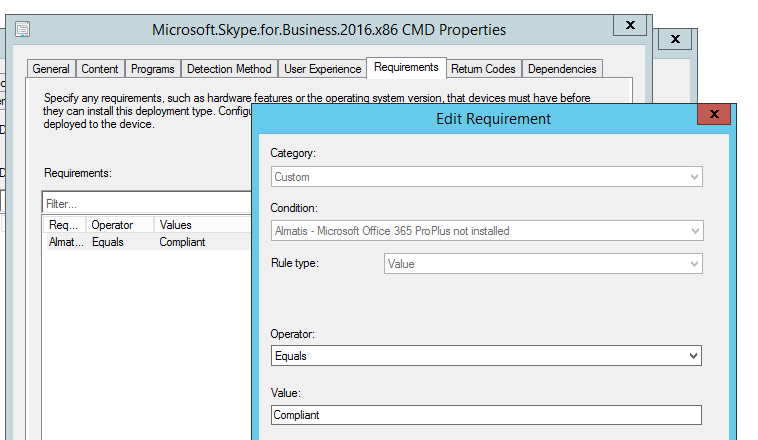The width and height of the screenshot is (758, 440).
Task: Select the Requirements tab
Action: tap(406, 67)
